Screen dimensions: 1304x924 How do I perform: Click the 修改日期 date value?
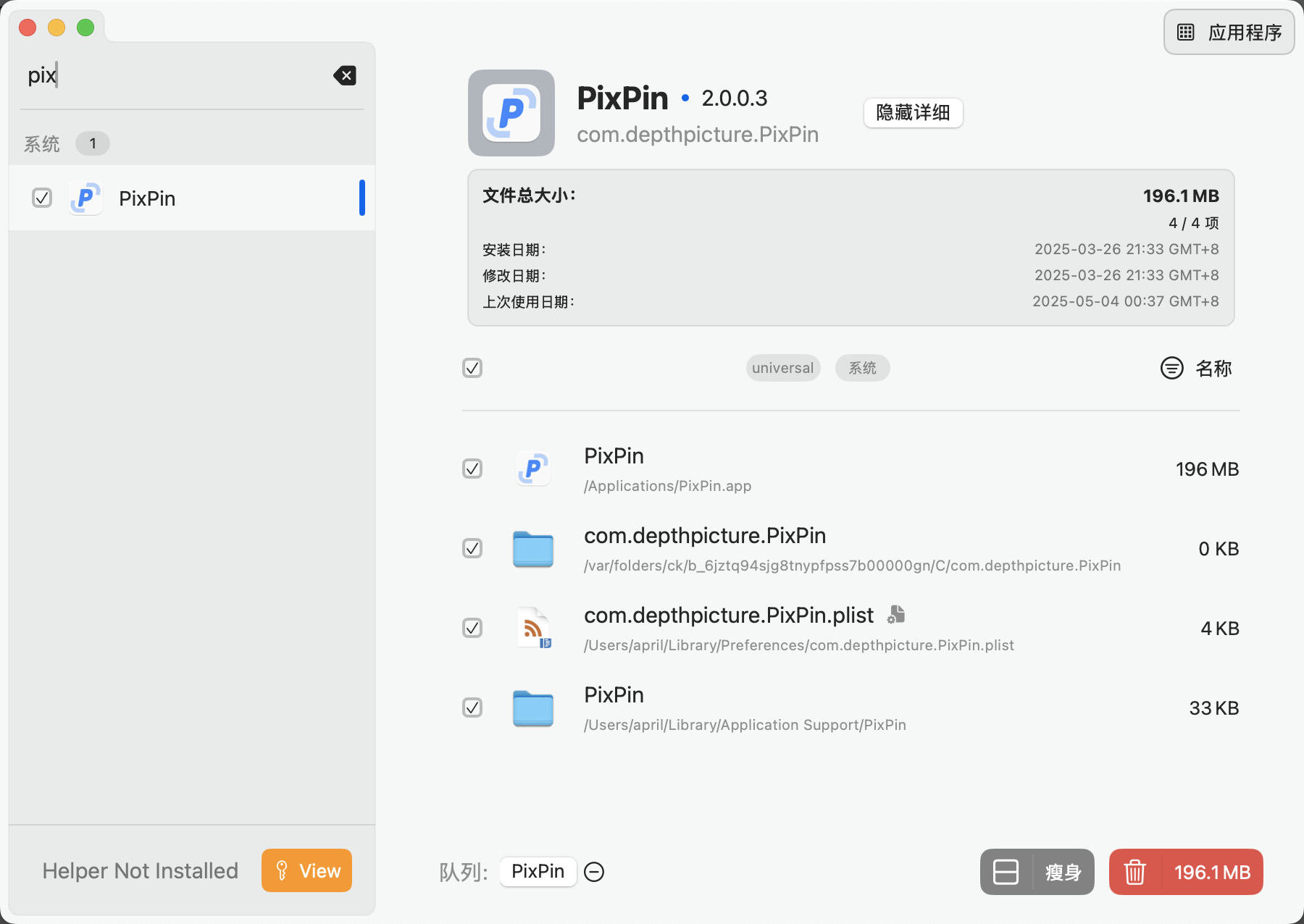click(x=1127, y=275)
